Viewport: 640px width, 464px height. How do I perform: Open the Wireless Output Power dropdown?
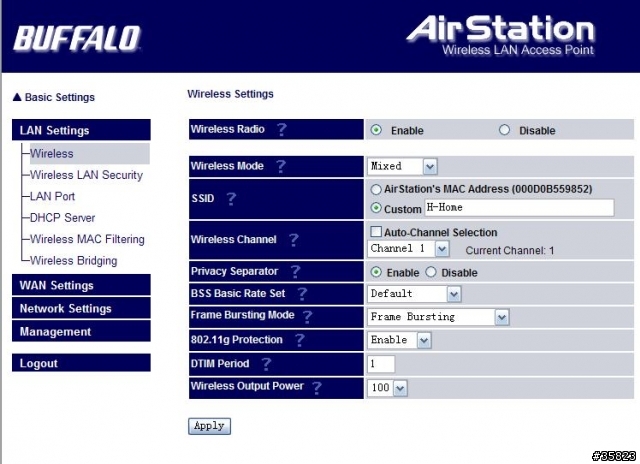point(387,388)
